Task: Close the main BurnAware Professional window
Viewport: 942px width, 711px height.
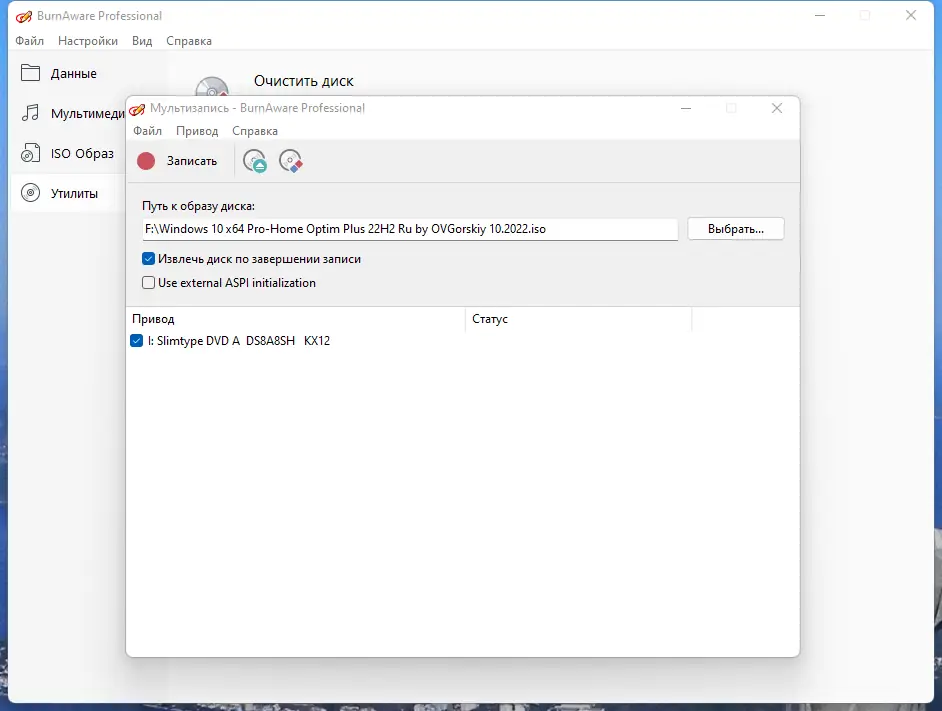Action: coord(911,16)
